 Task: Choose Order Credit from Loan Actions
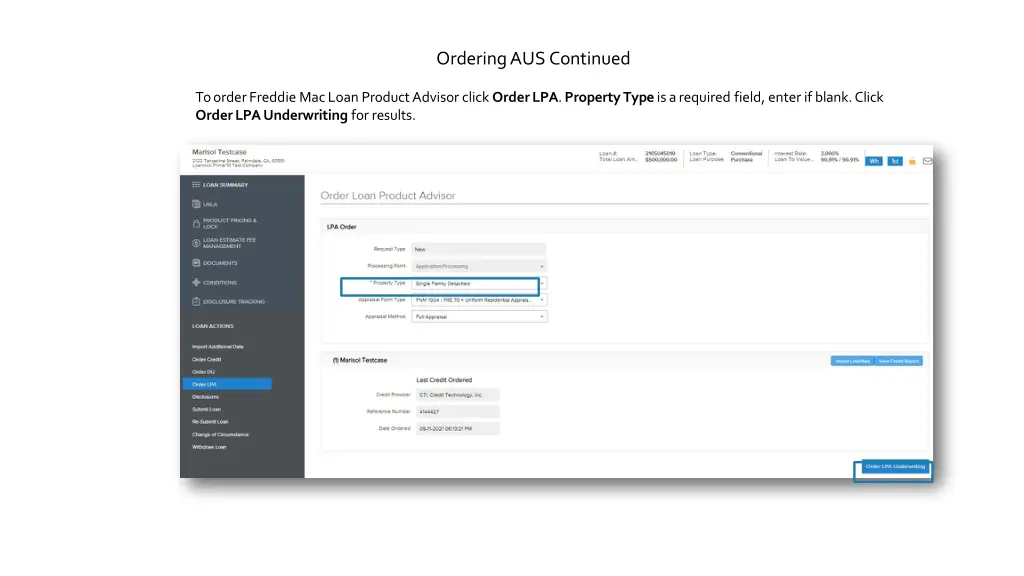tap(205, 359)
